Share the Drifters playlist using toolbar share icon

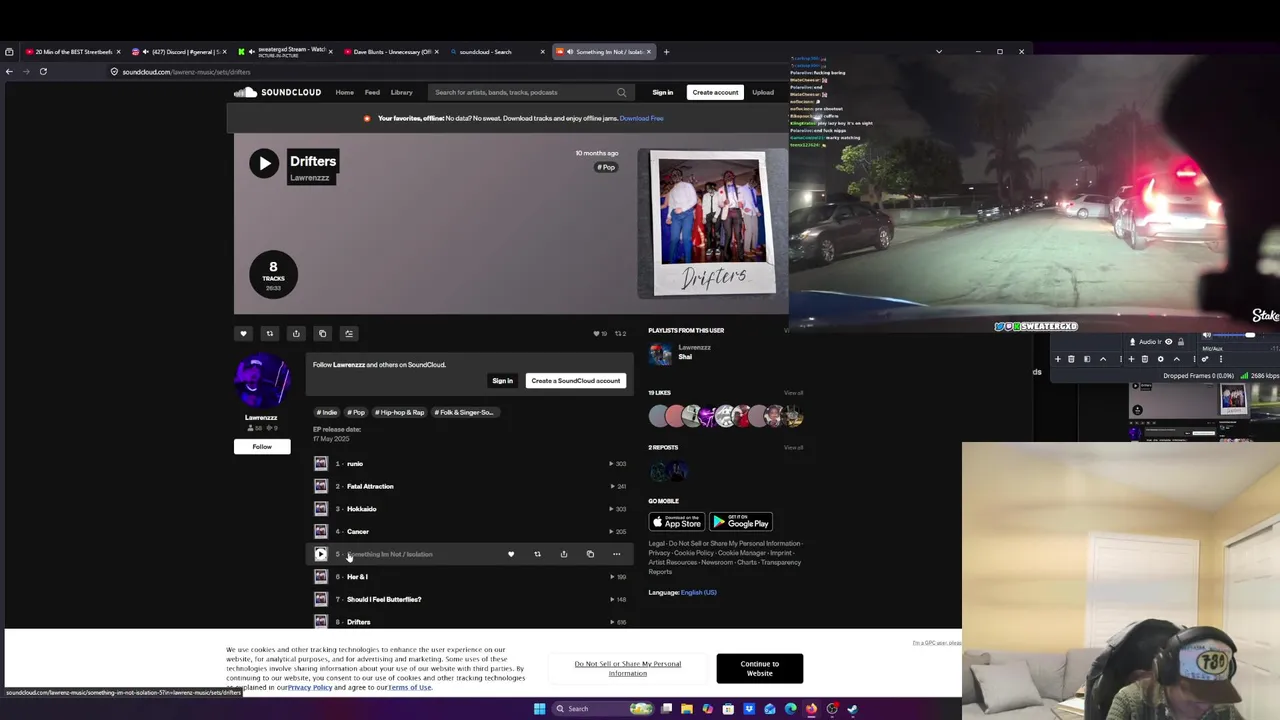pos(296,333)
